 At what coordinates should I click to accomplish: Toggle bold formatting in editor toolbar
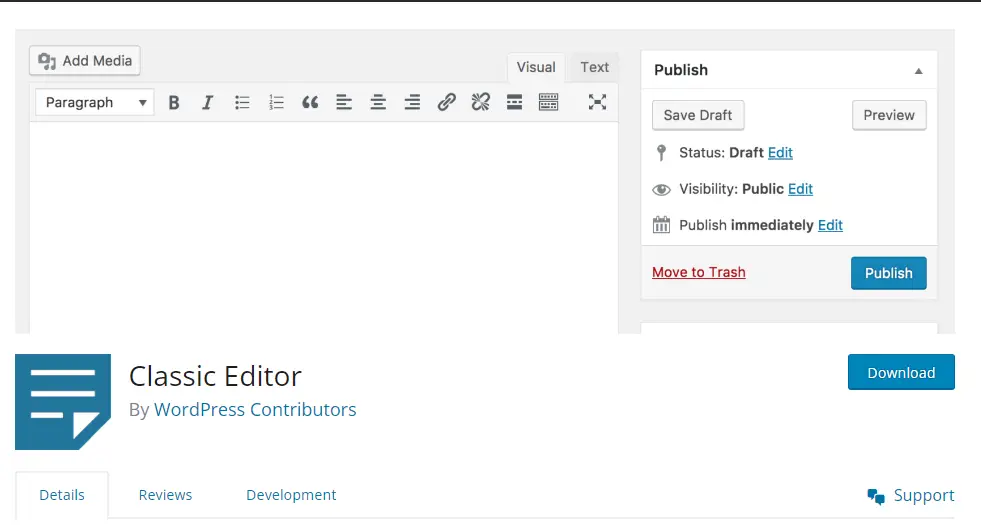[174, 103]
